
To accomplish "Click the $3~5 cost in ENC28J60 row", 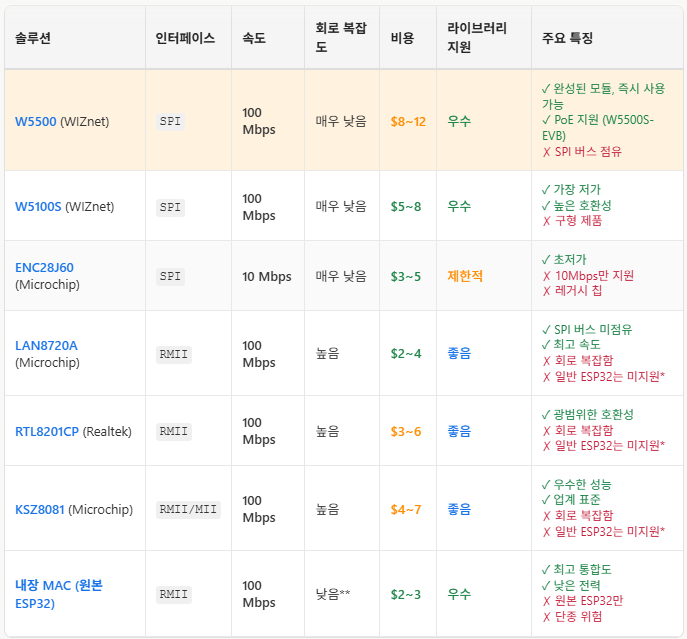I will 406,276.
